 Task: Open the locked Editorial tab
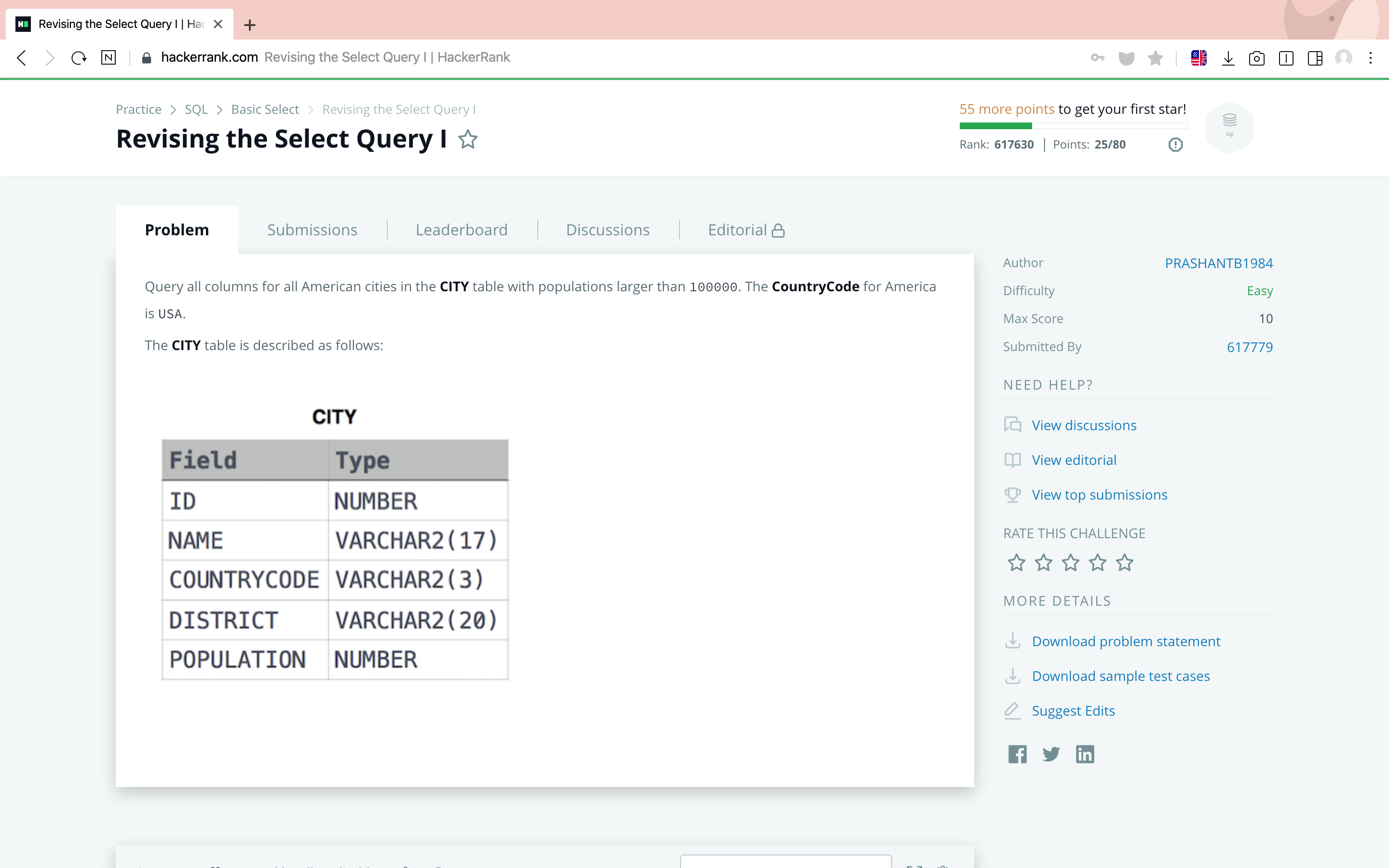(746, 230)
